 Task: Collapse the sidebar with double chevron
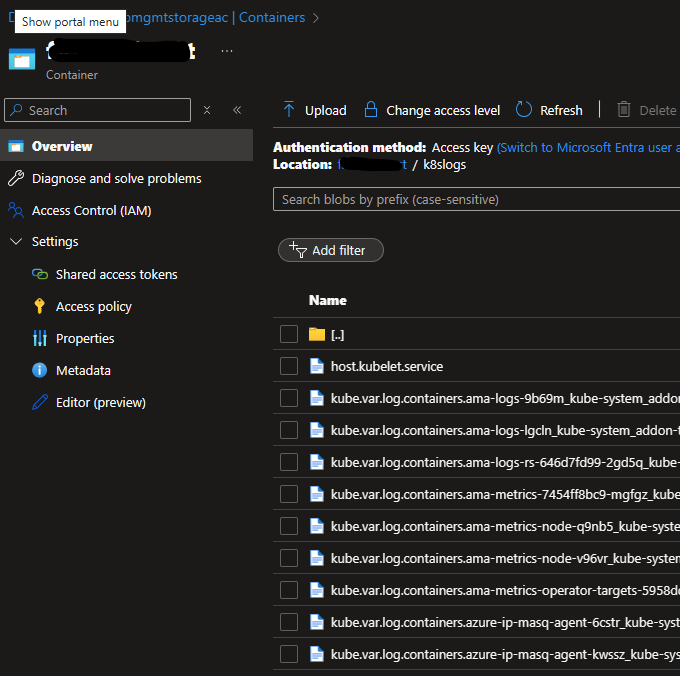pyautogui.click(x=237, y=110)
